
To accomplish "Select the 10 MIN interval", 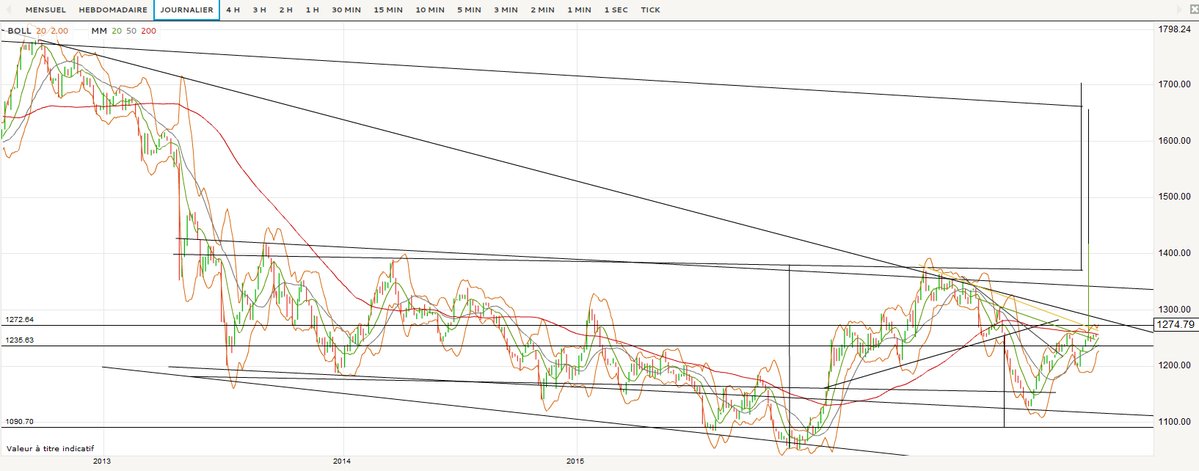I will click(x=430, y=10).
